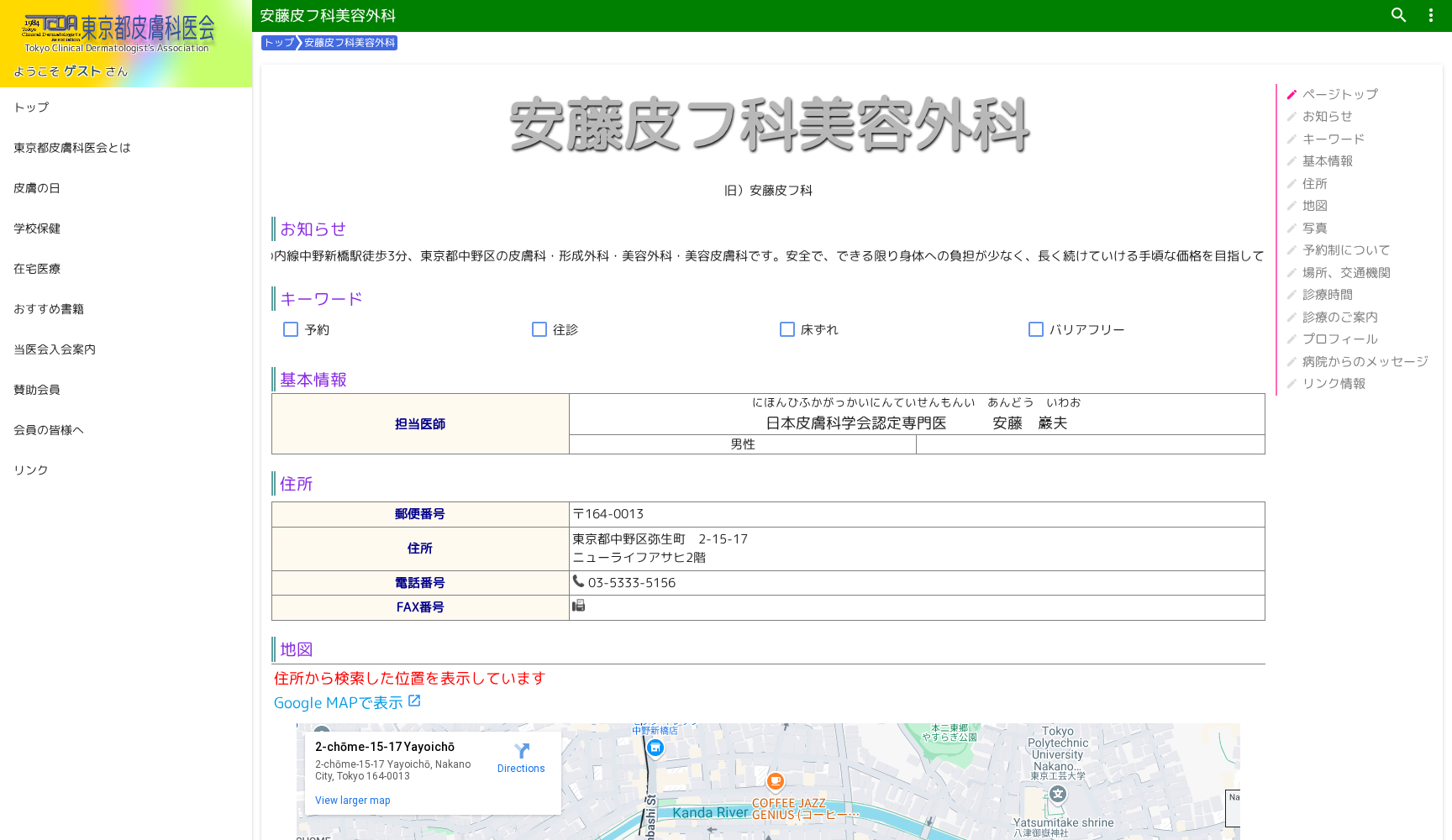Open the three-dot overflow menu in the header
This screenshot has width=1452, height=840.
tap(1430, 15)
